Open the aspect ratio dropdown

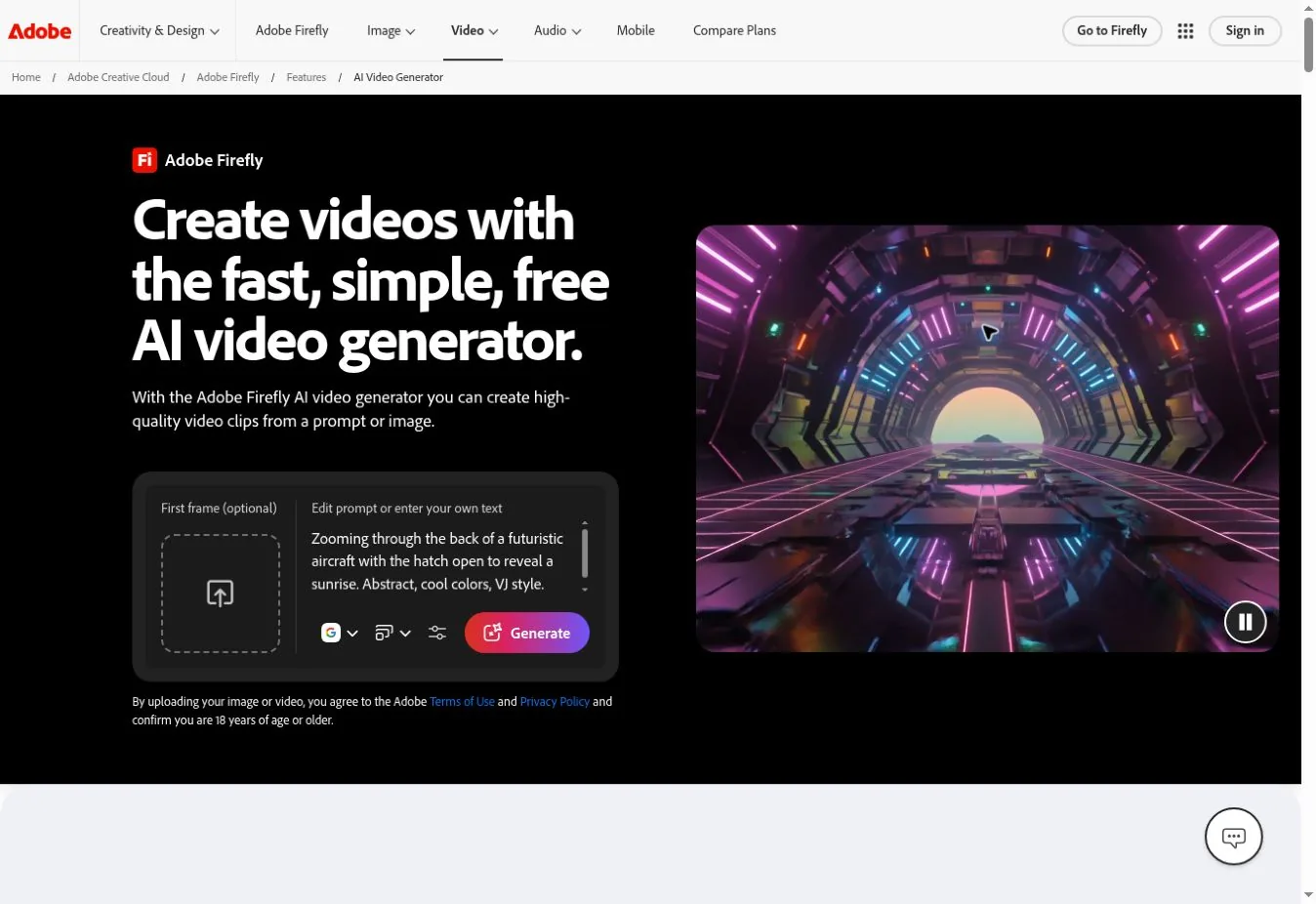click(x=392, y=633)
